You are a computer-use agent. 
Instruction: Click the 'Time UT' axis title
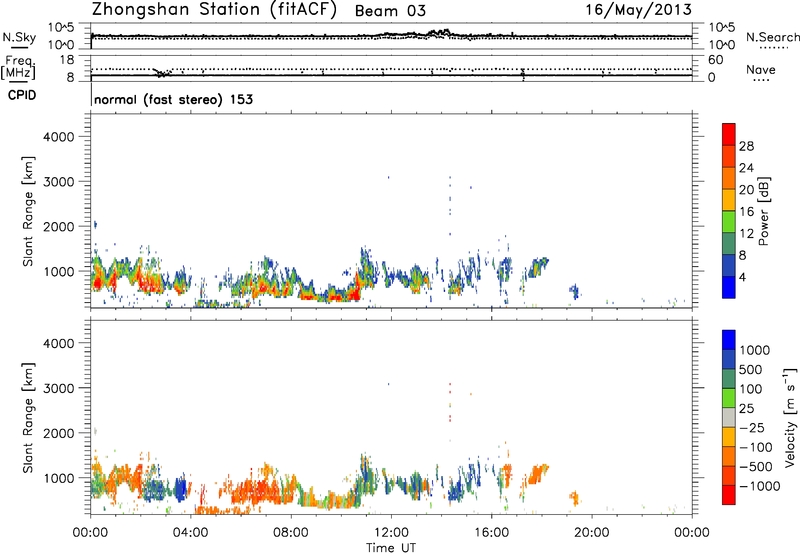tap(391, 548)
